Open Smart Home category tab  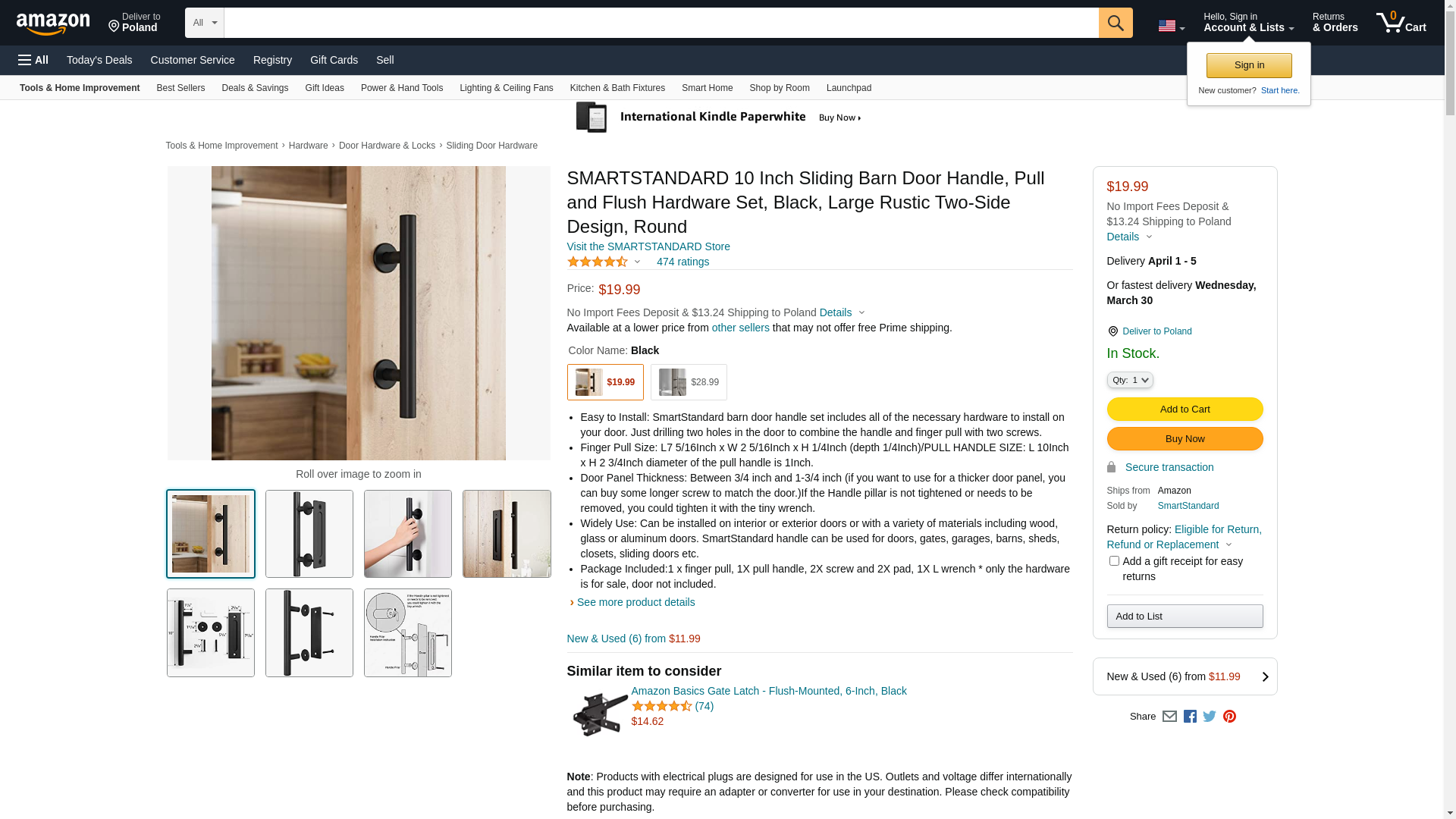click(707, 88)
